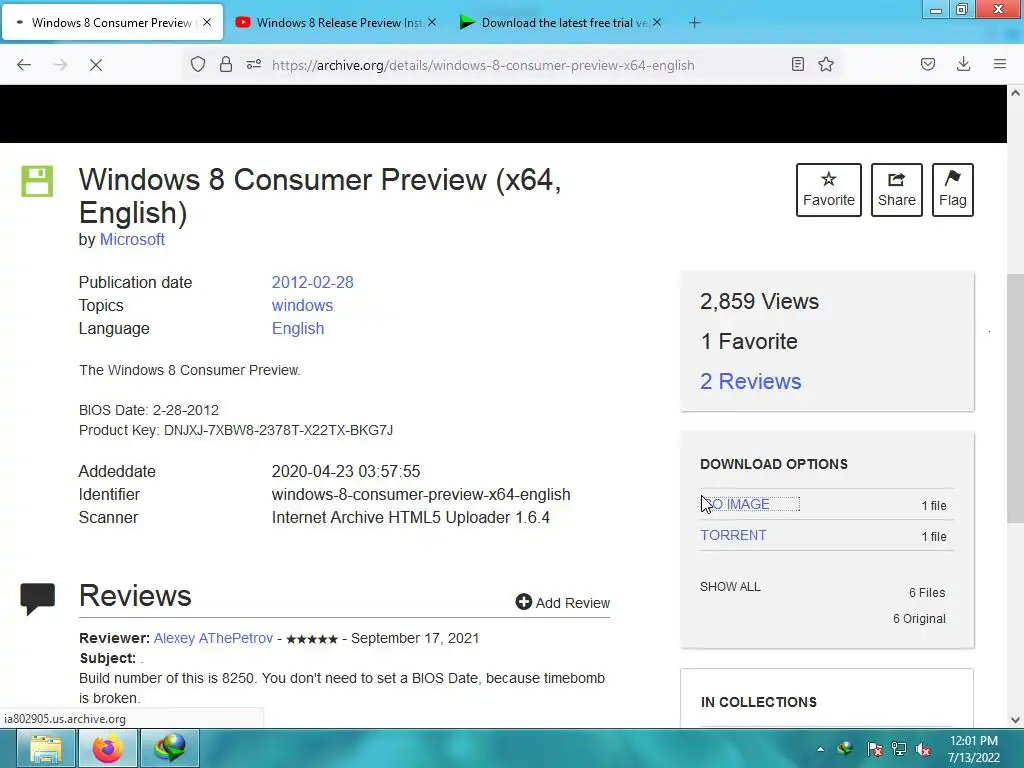Viewport: 1024px width, 768px height.
Task: Show hidden system tray icons
Action: coord(820,749)
